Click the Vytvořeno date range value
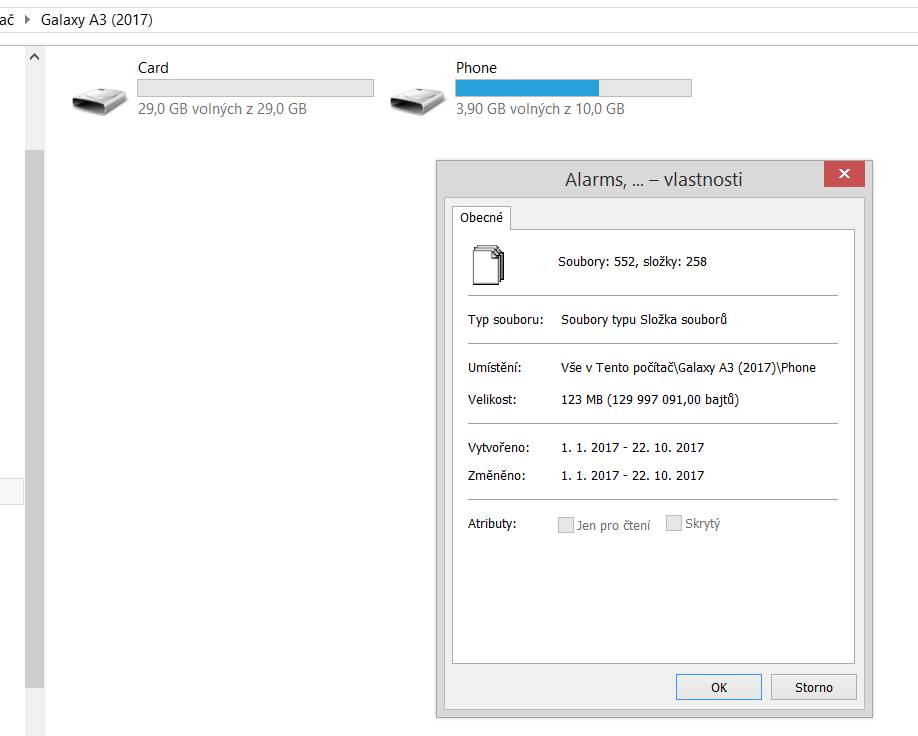Screen dimensions: 918x736 click(632, 448)
